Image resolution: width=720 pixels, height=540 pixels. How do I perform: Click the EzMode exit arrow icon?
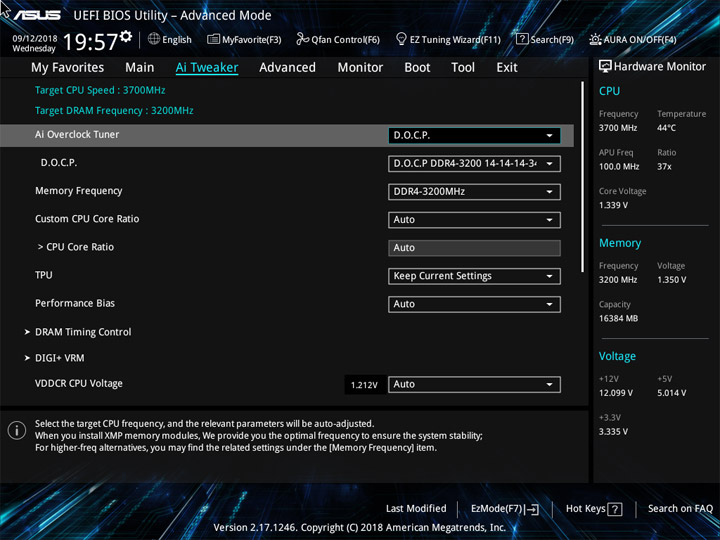532,509
